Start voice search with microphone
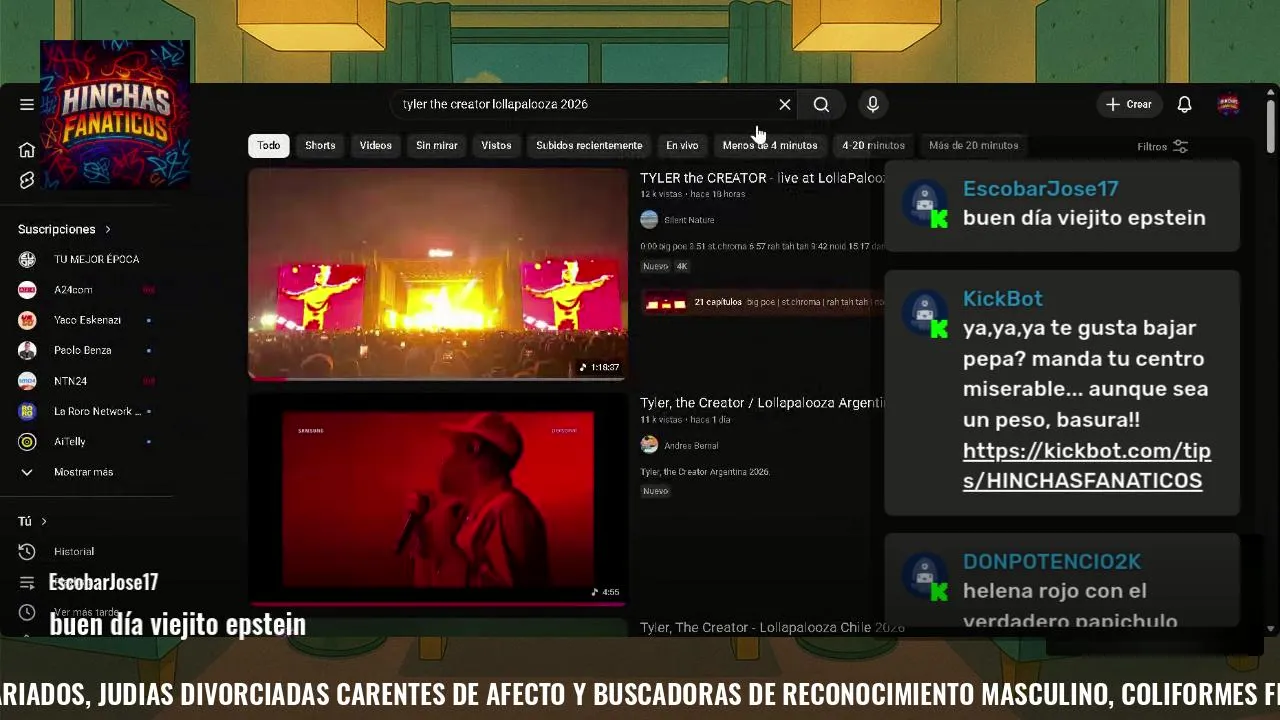1280x720 pixels. pyautogui.click(x=873, y=104)
